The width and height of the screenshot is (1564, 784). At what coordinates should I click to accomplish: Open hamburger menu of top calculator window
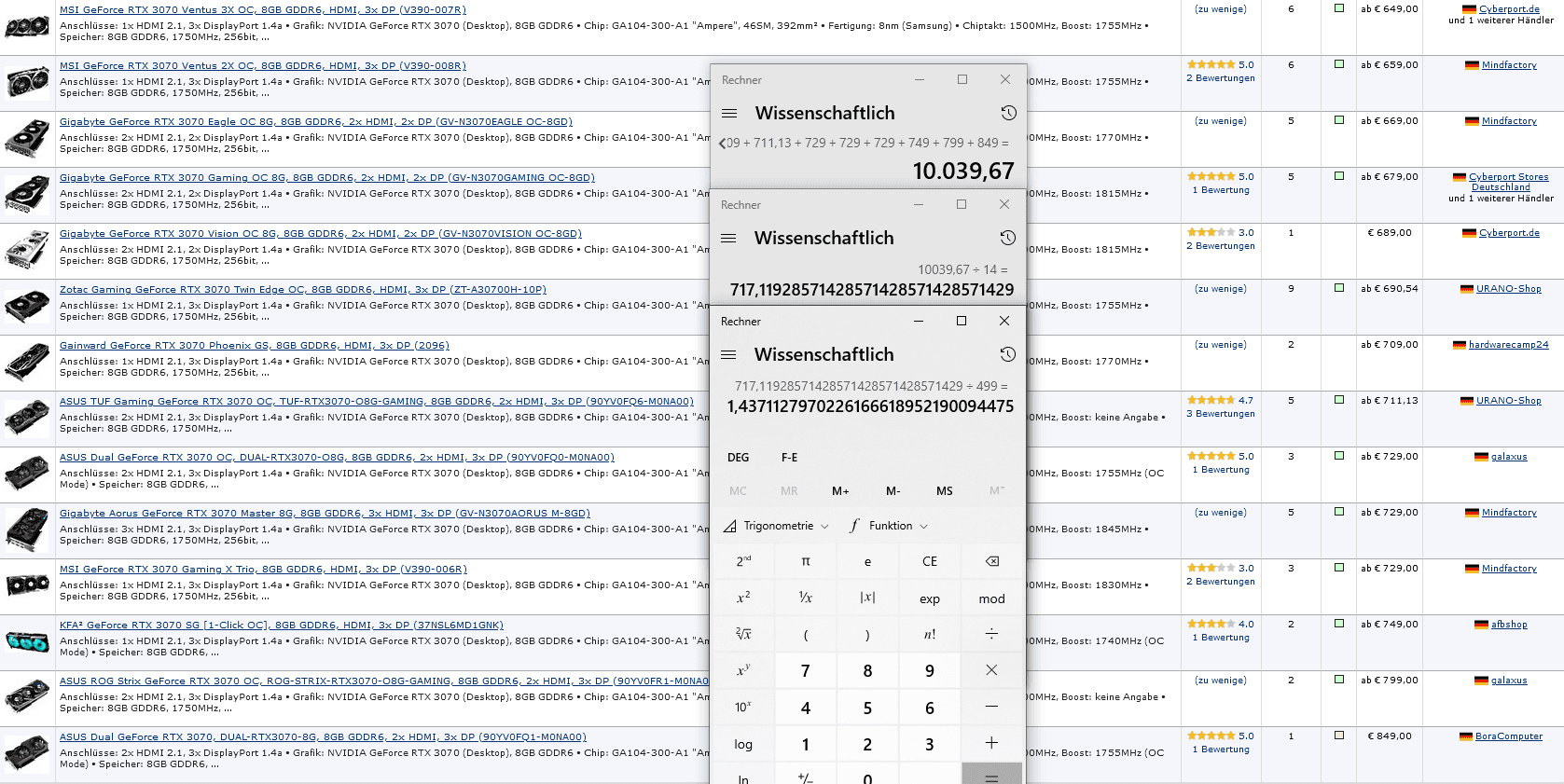[x=729, y=113]
